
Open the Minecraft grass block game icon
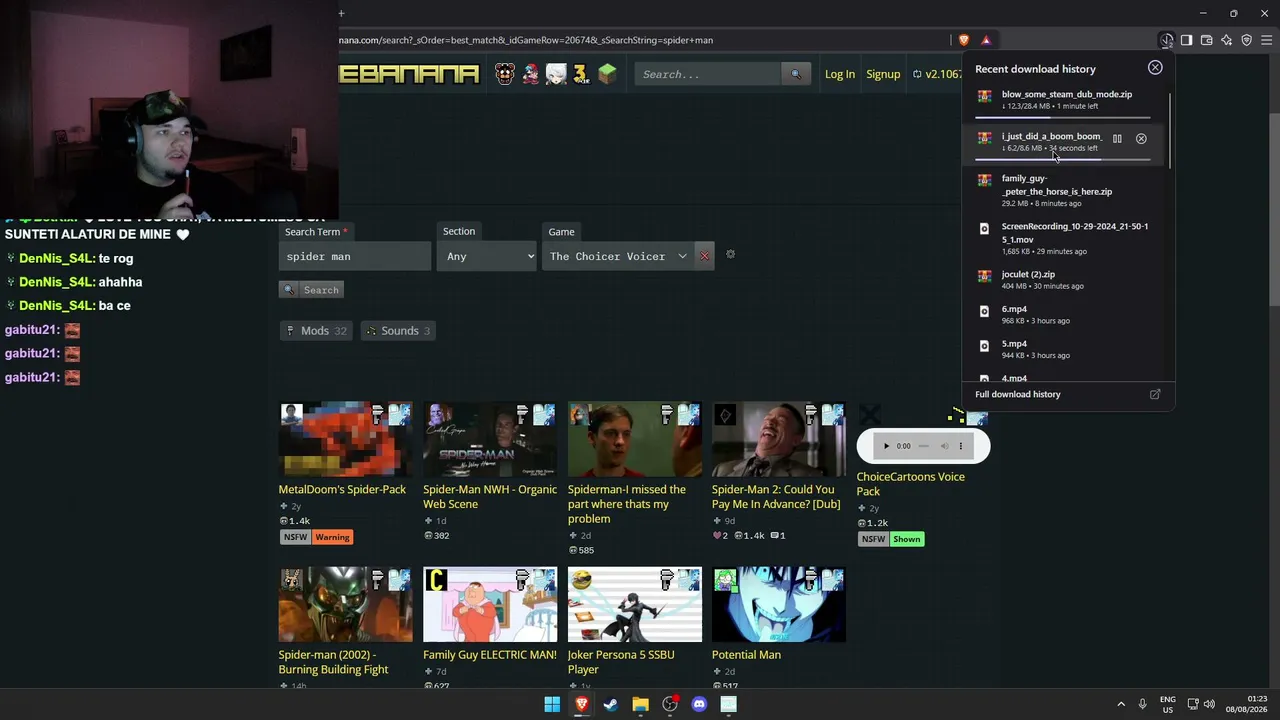[607, 74]
